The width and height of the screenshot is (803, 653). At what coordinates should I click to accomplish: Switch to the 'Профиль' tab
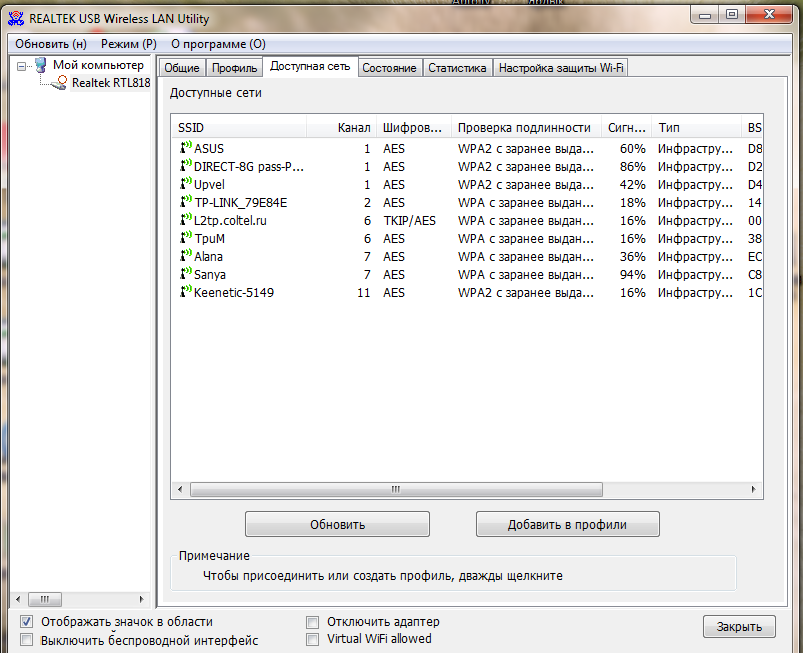click(x=235, y=68)
